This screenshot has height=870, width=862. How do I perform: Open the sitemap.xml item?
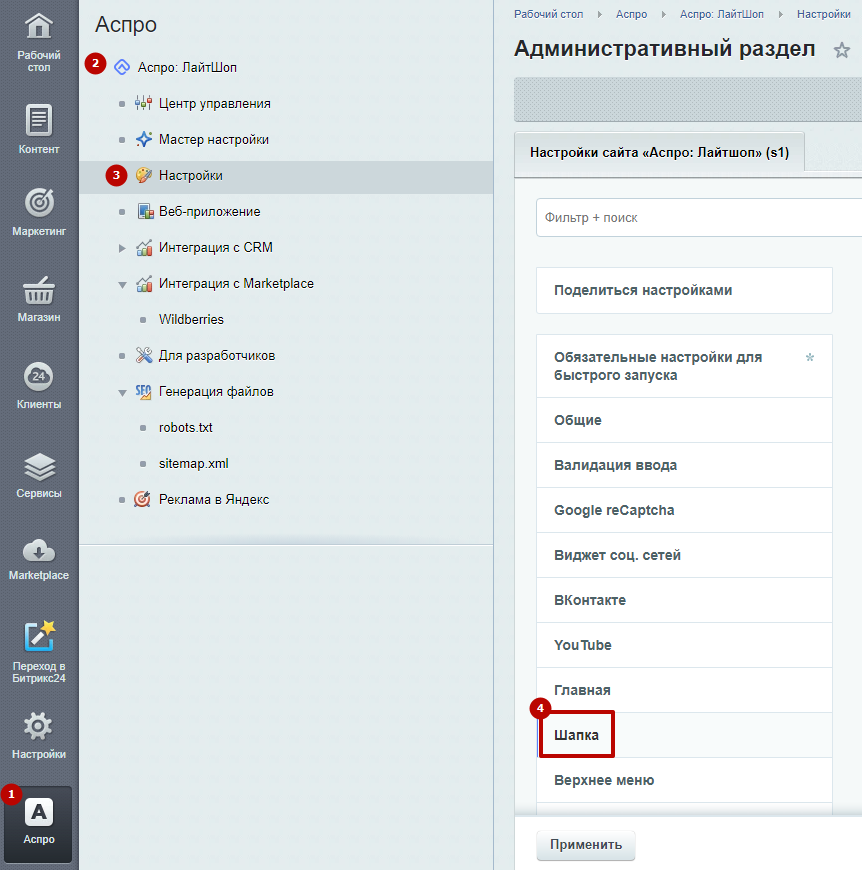[193, 464]
